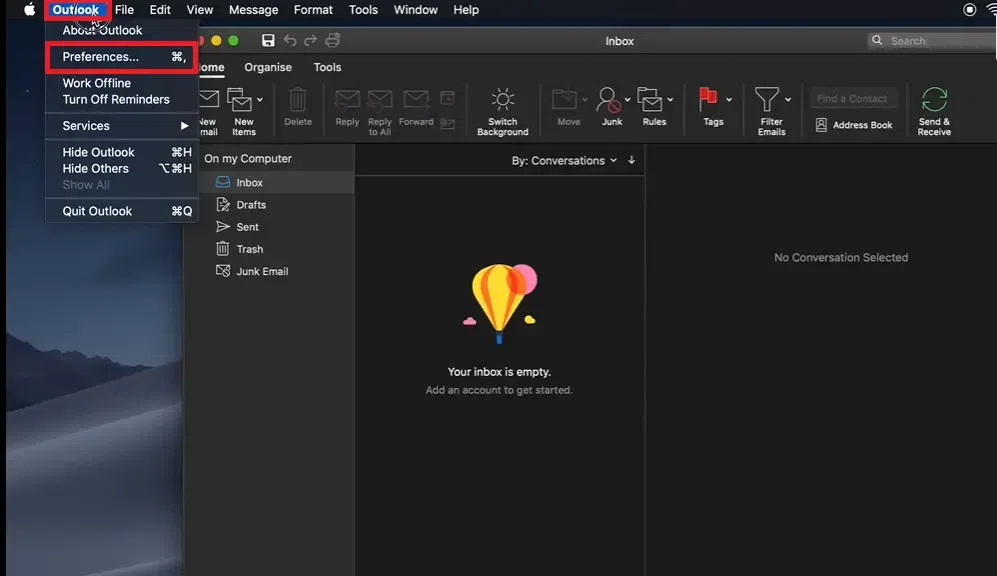The height and width of the screenshot is (576, 997).
Task: Click the red Tags flag icon
Action: click(708, 100)
